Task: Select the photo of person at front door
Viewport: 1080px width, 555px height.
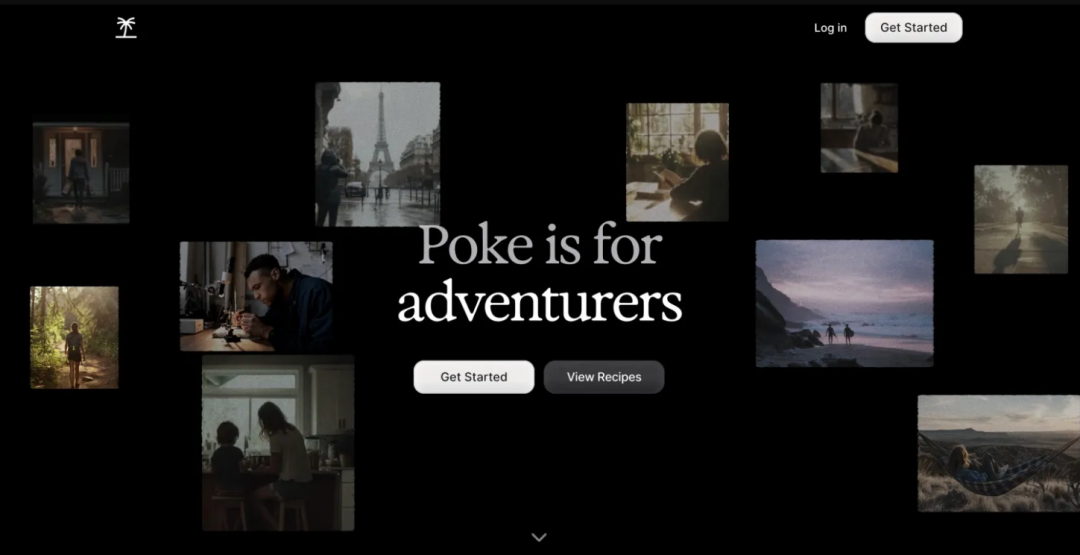Action: pyautogui.click(x=81, y=173)
